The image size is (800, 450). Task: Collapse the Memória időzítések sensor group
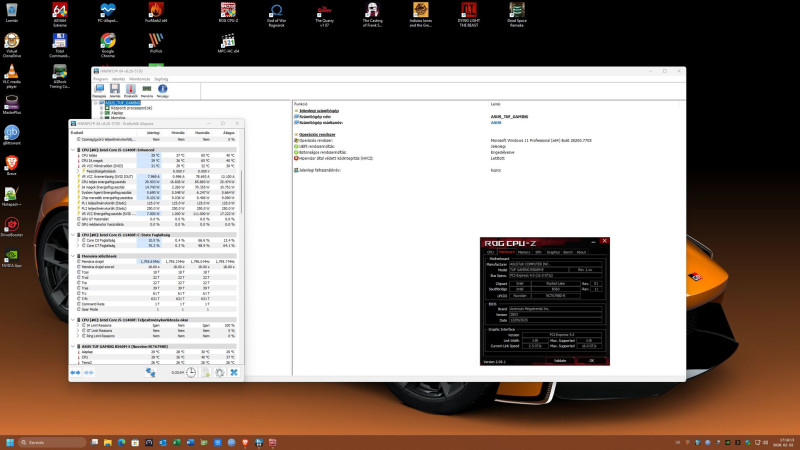[72, 256]
